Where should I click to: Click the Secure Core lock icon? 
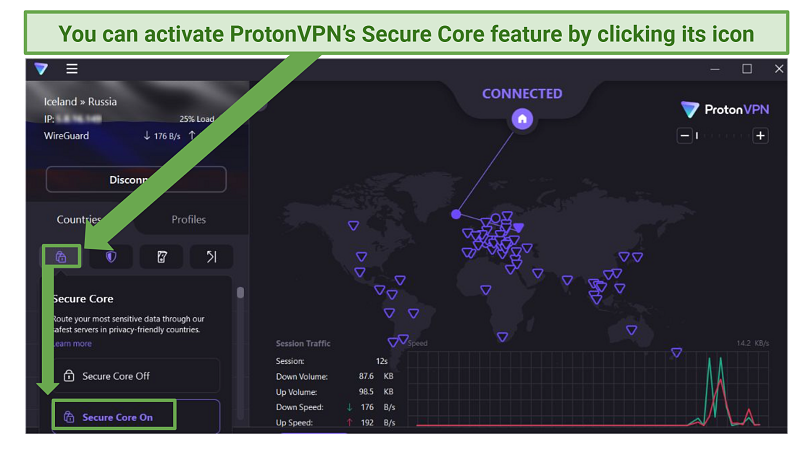coord(61,256)
